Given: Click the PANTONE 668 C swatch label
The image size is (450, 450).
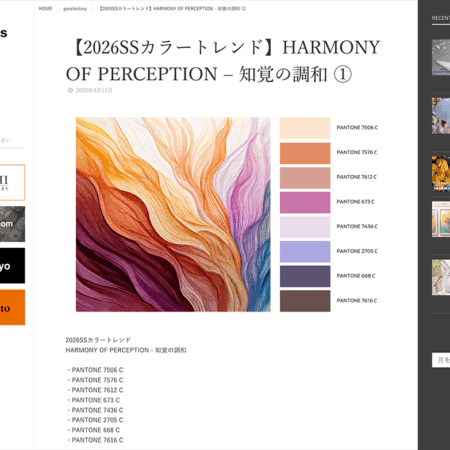Looking at the screenshot, I should pos(356,276).
